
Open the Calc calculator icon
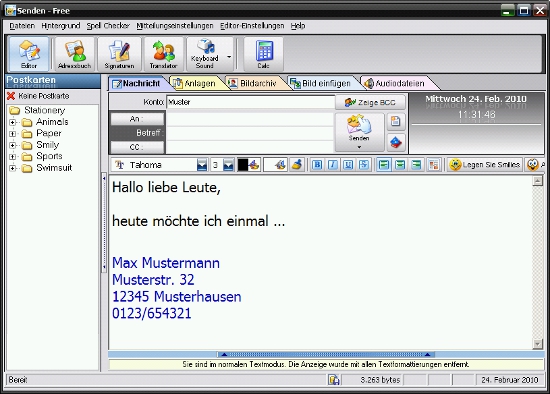[x=263, y=54]
